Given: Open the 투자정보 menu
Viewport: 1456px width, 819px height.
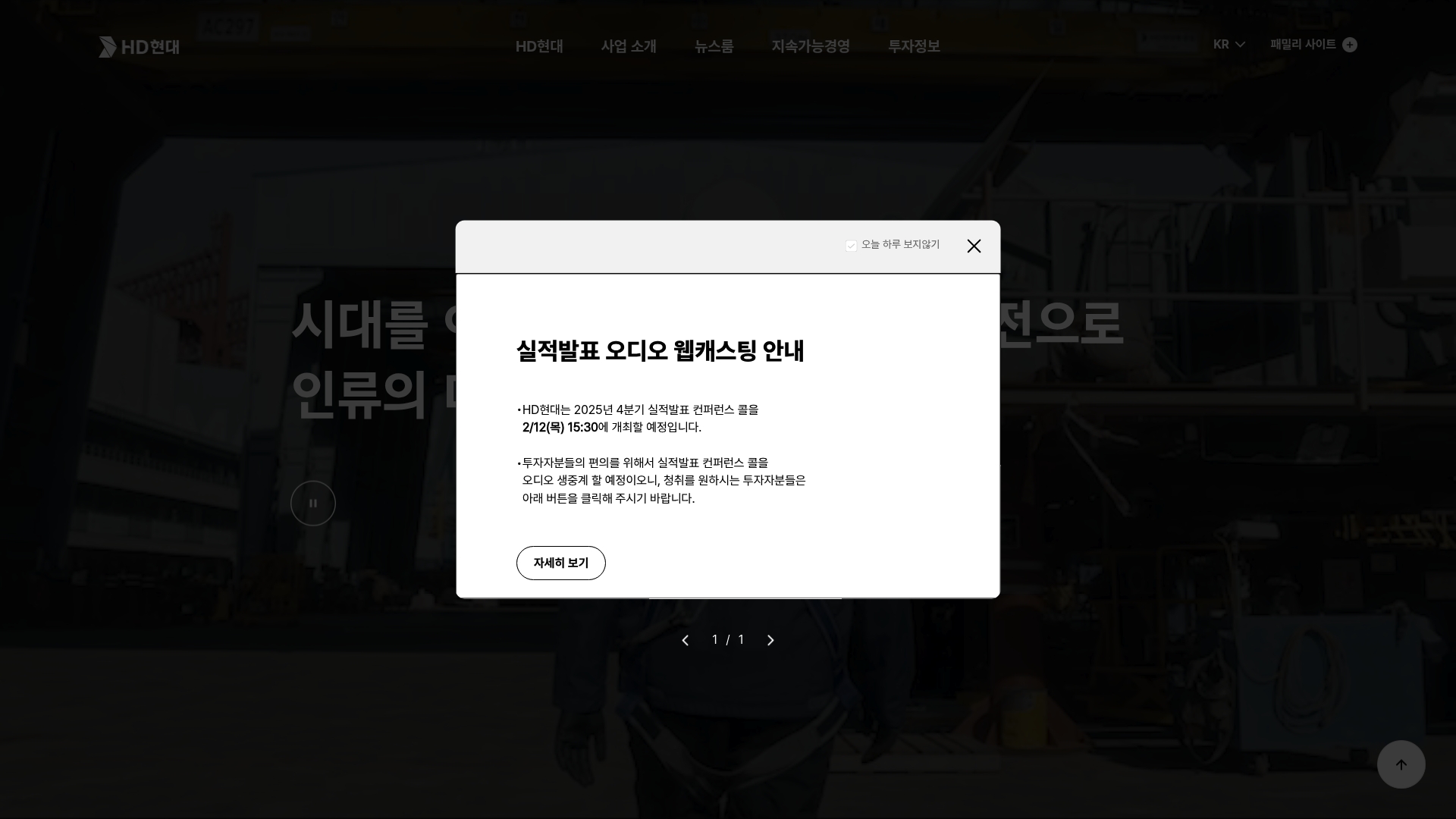Looking at the screenshot, I should pyautogui.click(x=914, y=46).
